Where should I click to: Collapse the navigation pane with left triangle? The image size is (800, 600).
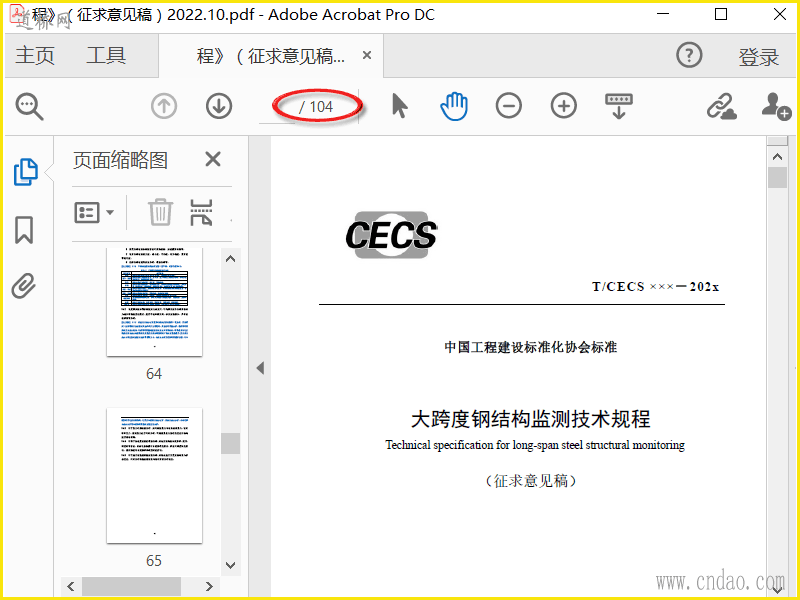[x=260, y=368]
